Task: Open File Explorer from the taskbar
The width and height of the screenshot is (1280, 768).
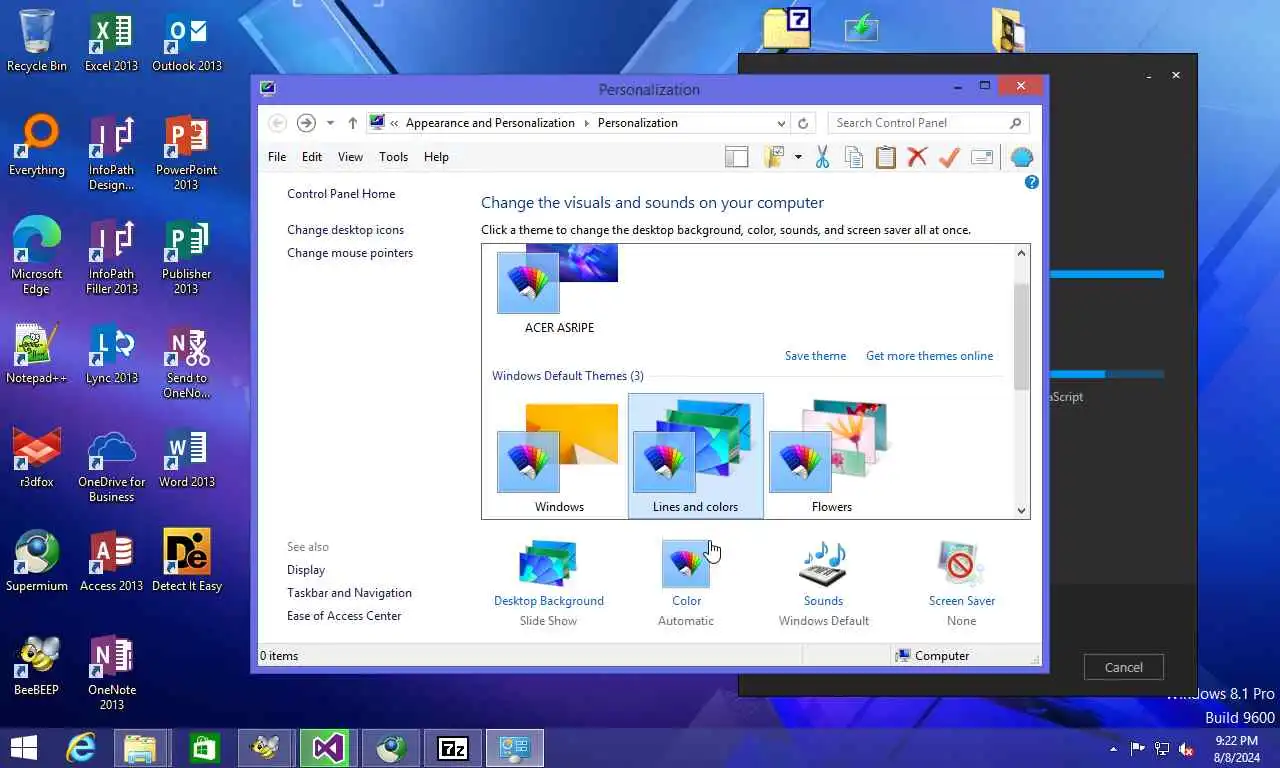Action: [x=140, y=748]
